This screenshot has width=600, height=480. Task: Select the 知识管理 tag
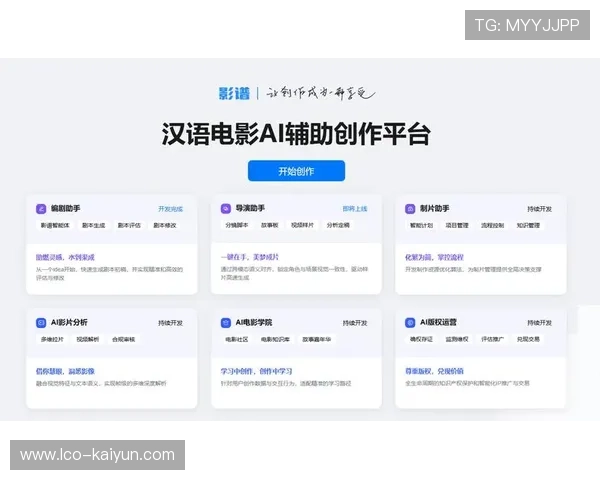coord(528,225)
